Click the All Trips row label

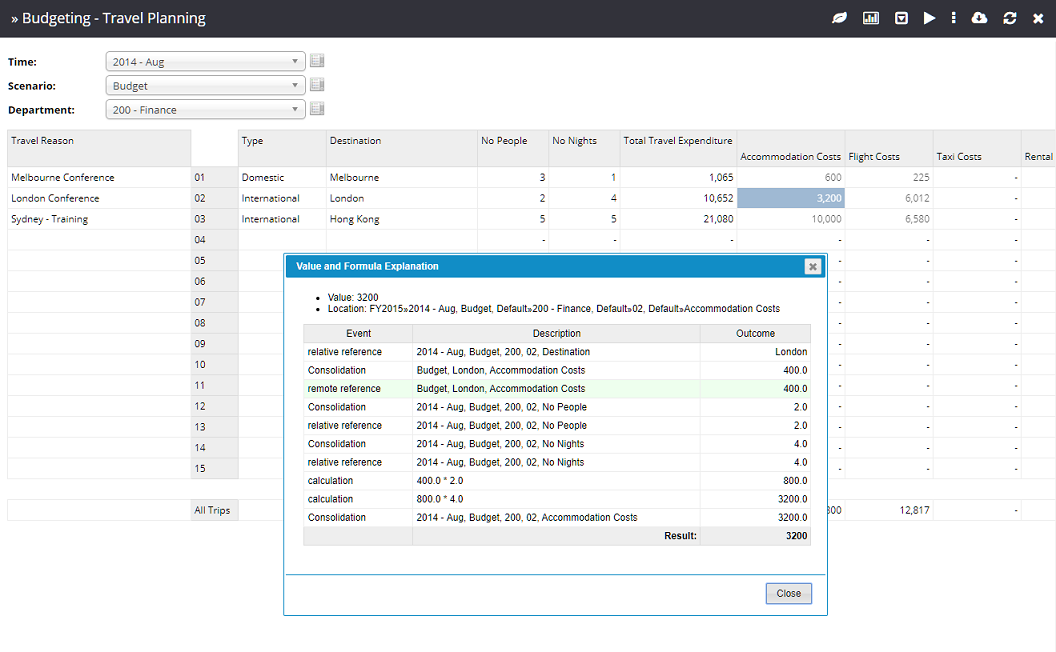click(214, 510)
